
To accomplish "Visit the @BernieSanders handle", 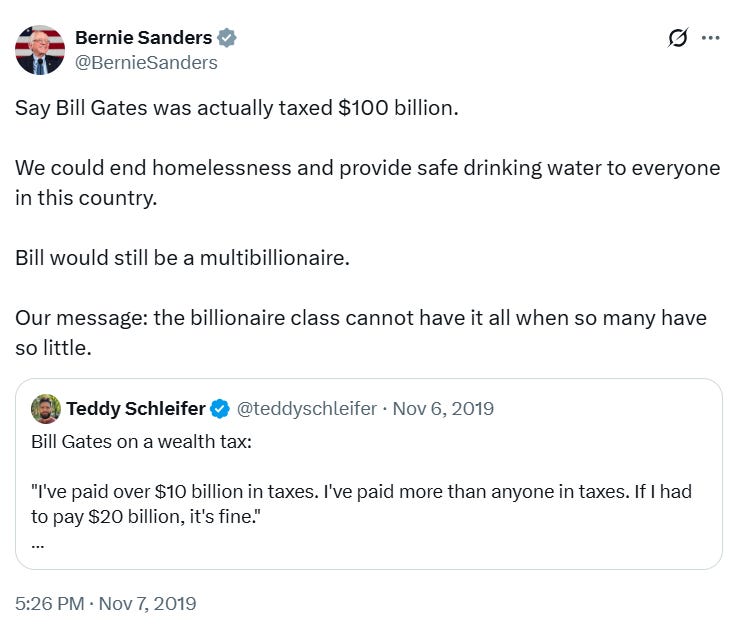I will coord(146,62).
